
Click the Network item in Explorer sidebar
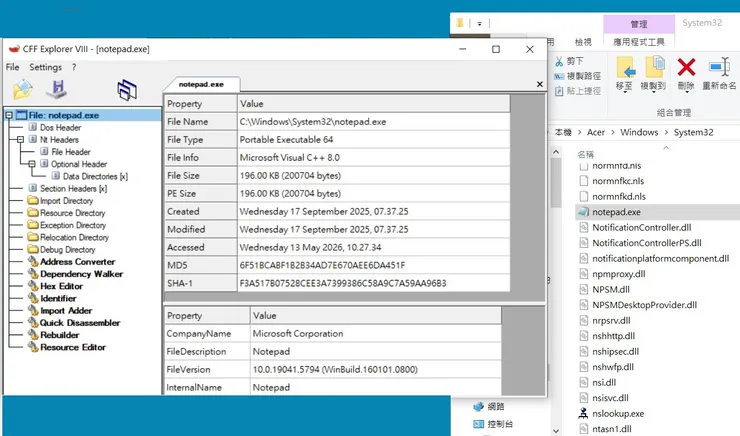pyautogui.click(x=489, y=406)
